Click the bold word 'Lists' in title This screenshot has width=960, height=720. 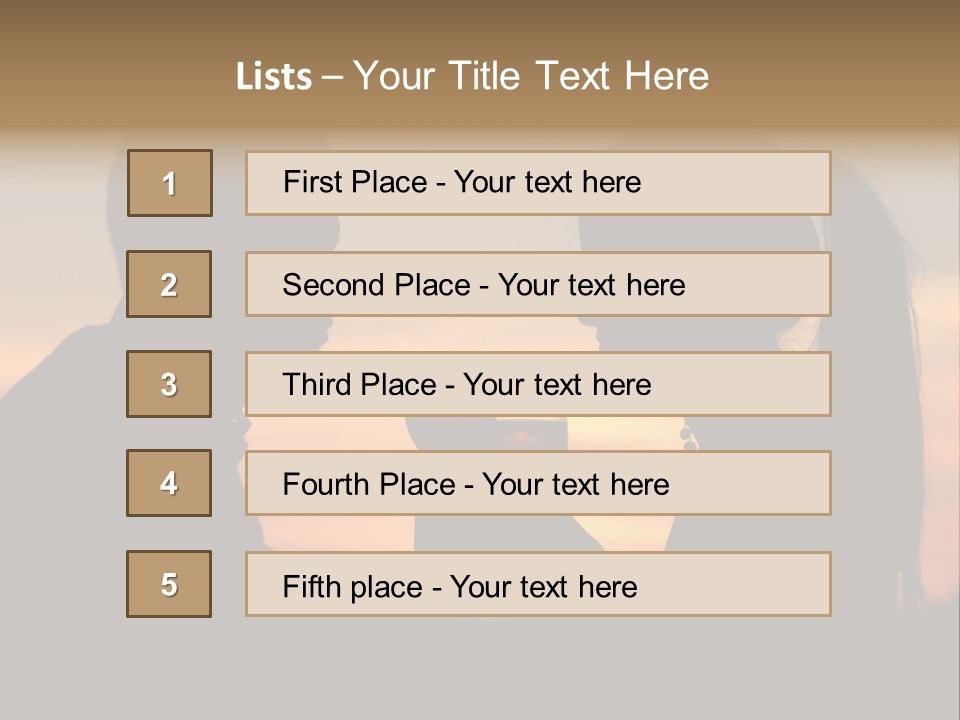point(274,77)
